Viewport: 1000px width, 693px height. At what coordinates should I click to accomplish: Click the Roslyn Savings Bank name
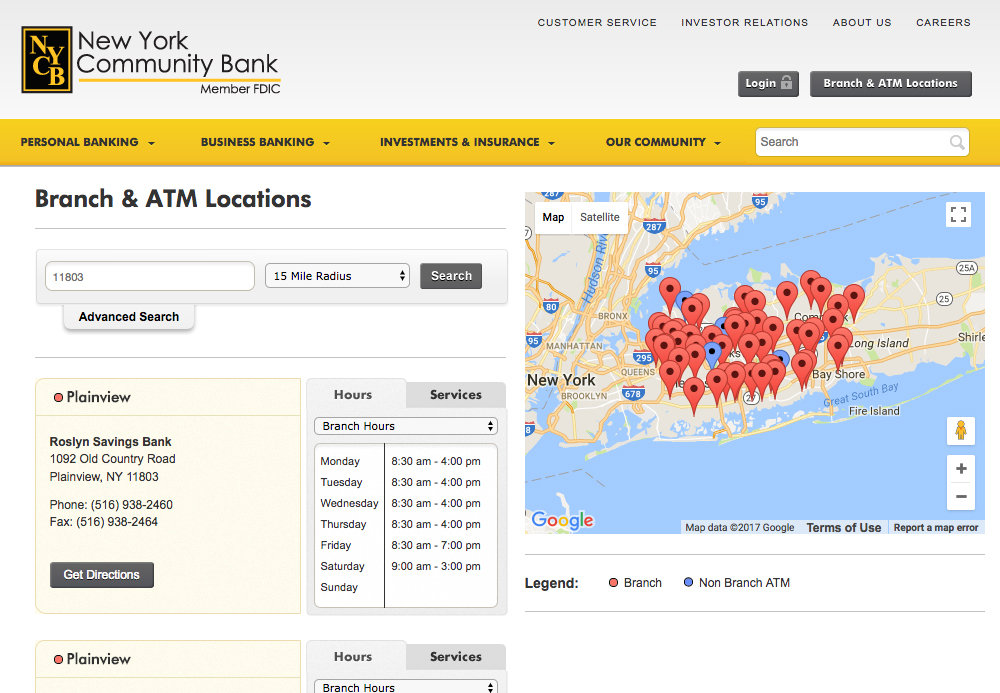(x=110, y=442)
